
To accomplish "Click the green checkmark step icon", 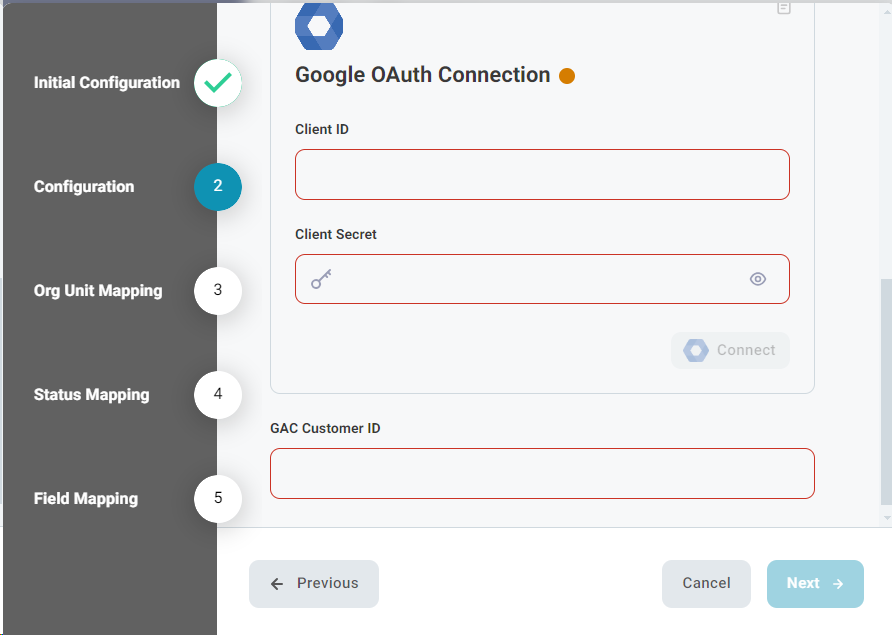I will [218, 83].
